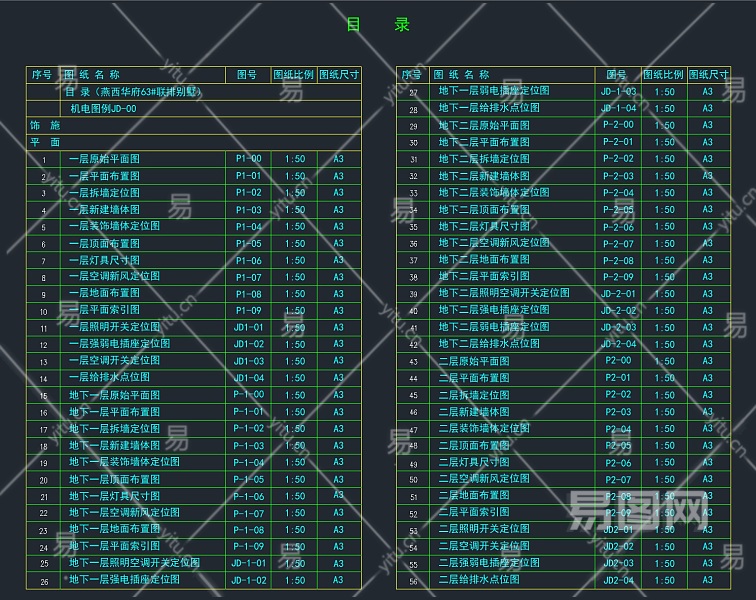The height and width of the screenshot is (600, 756).
Task: Select row text 地下二层平面布置图
Action: [484, 142]
